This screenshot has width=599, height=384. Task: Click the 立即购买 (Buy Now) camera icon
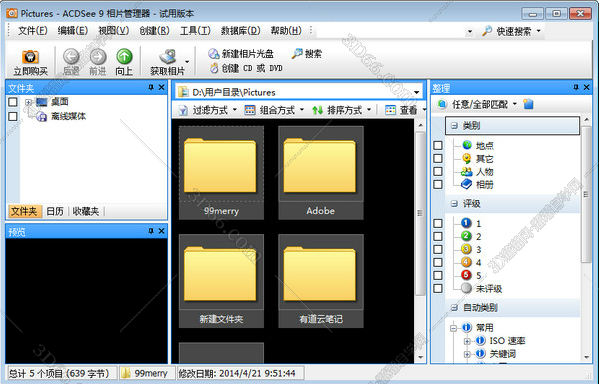[30, 57]
